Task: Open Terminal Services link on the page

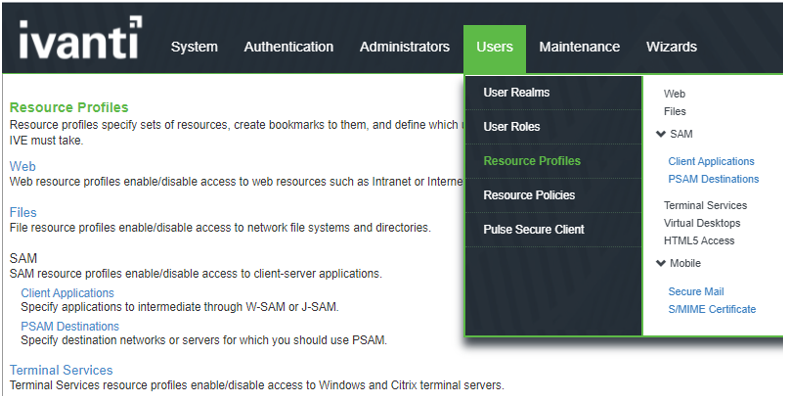Action: pos(61,370)
